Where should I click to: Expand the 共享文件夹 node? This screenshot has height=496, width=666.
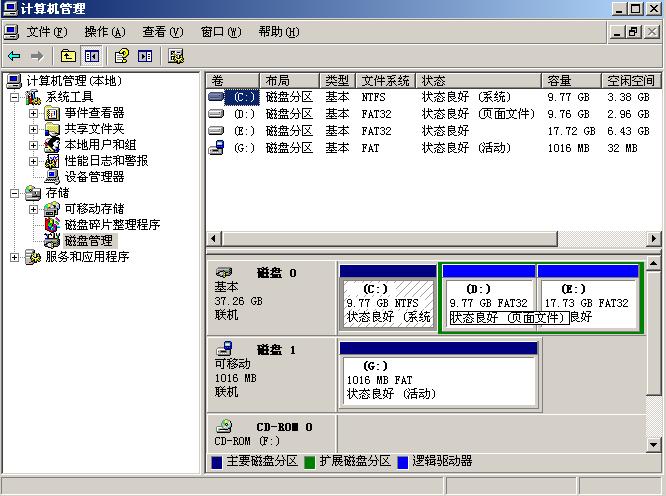tap(34, 129)
